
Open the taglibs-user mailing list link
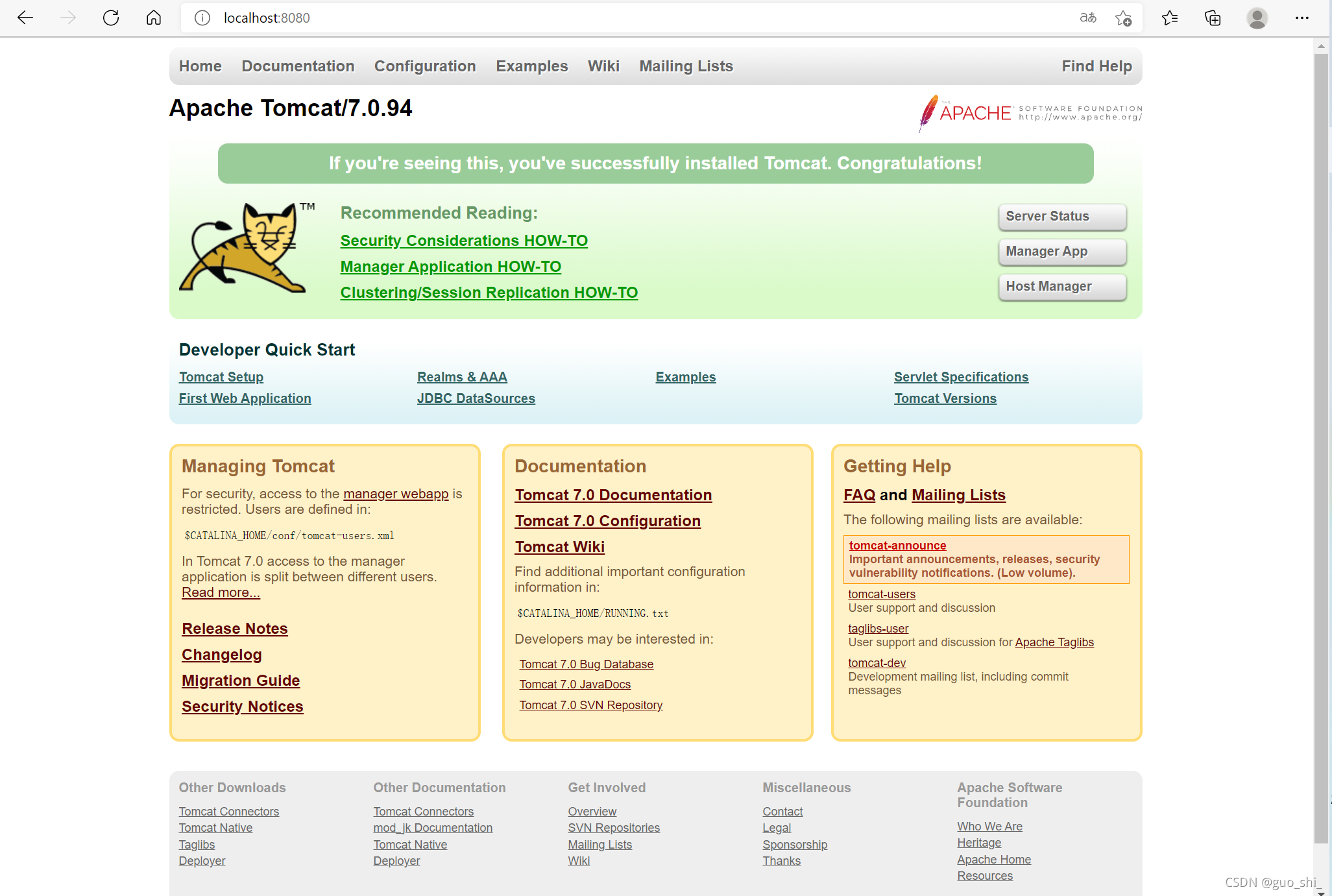(x=878, y=629)
